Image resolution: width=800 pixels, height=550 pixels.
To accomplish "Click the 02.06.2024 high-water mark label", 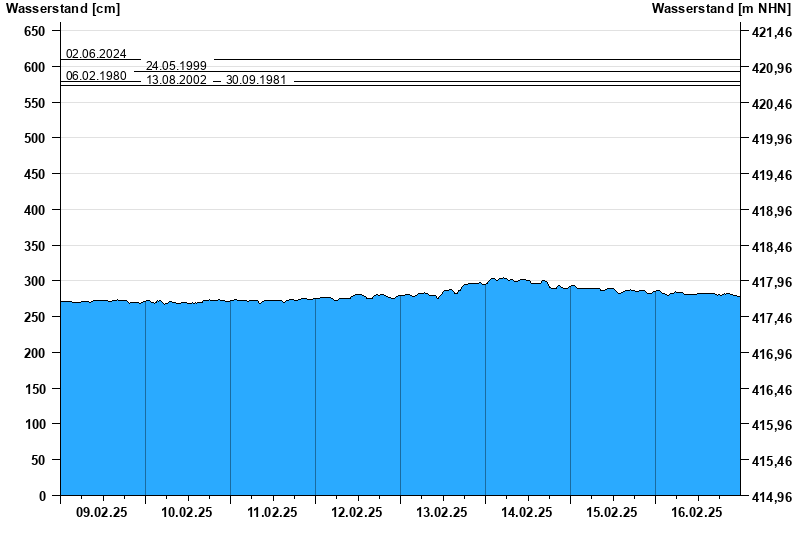I will pyautogui.click(x=96, y=54).
